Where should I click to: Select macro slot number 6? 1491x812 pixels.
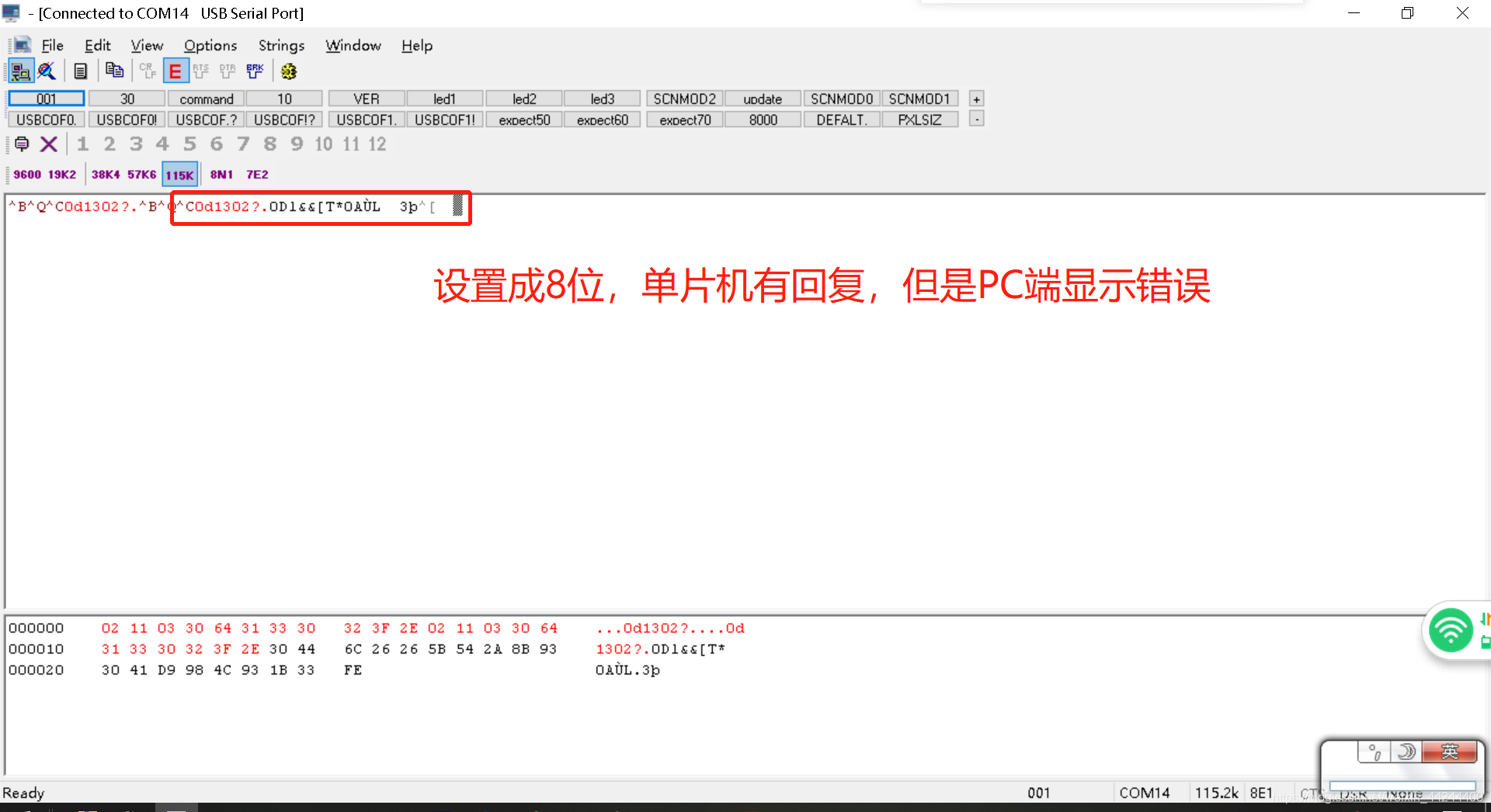click(x=217, y=144)
